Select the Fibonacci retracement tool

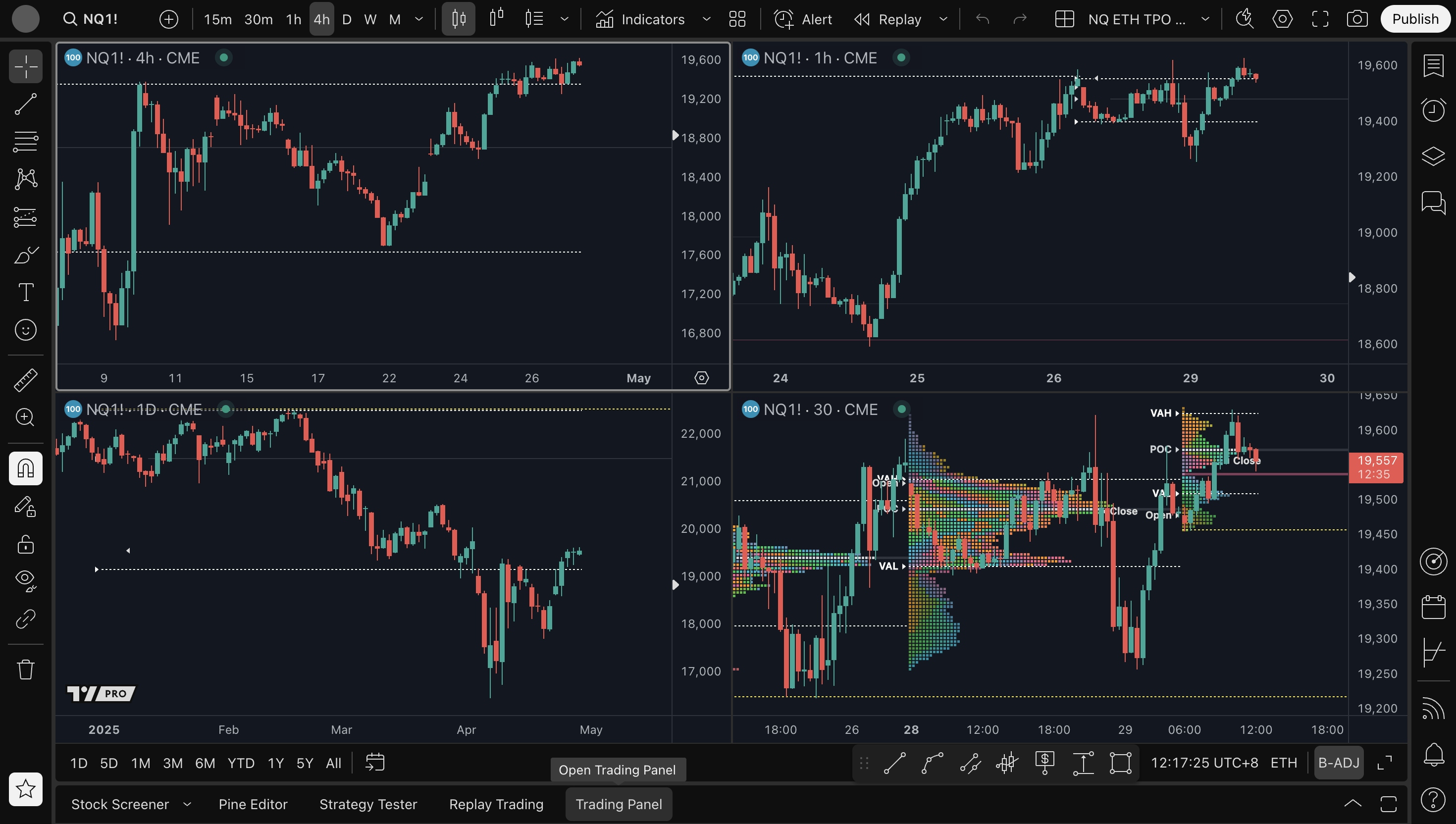tap(25, 142)
